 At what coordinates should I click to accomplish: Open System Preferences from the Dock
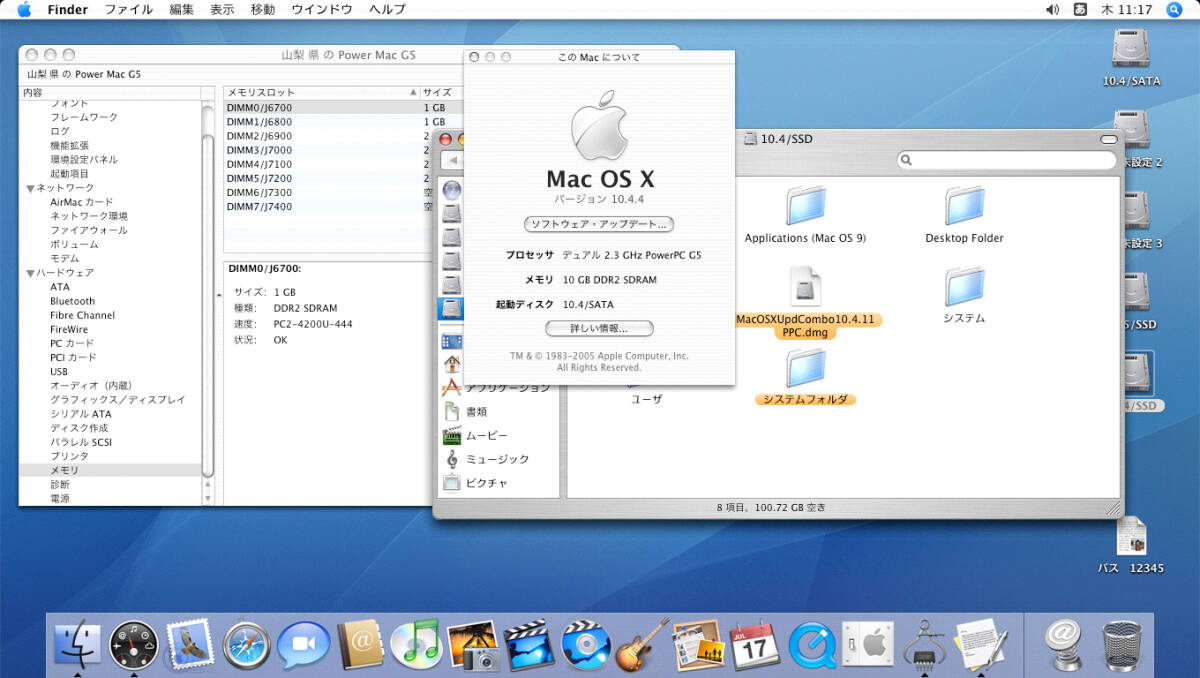coord(868,645)
